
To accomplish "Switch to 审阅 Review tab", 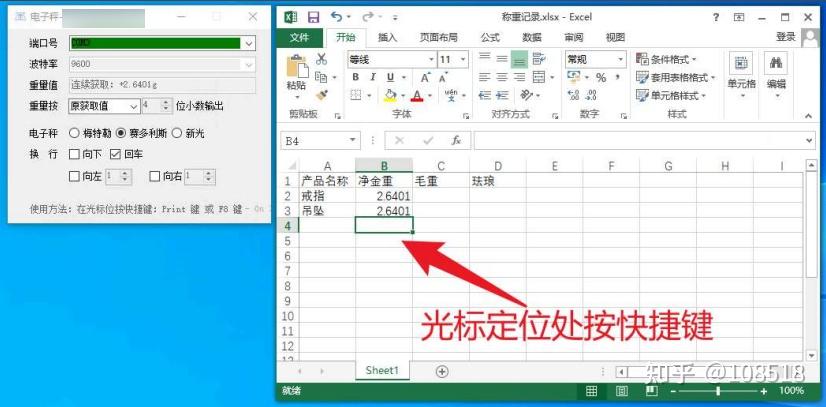I will click(574, 37).
